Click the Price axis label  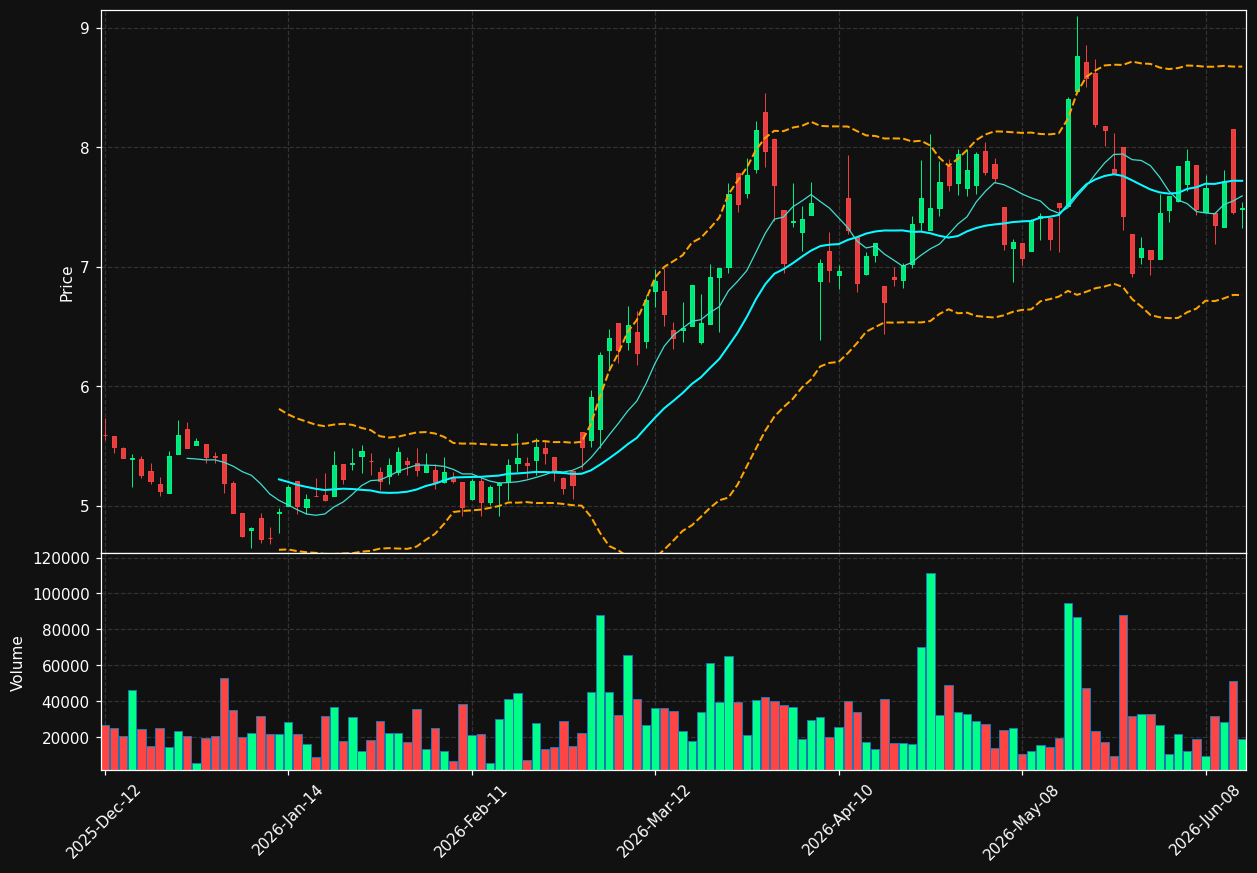pyautogui.click(x=67, y=283)
